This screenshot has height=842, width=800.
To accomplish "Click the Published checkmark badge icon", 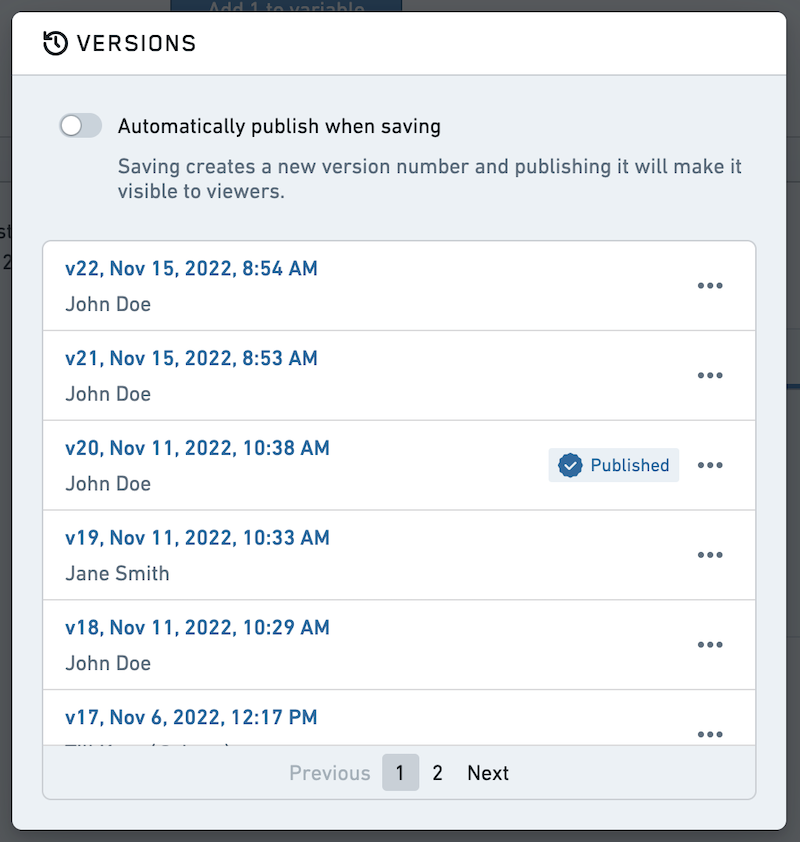I will click(570, 465).
